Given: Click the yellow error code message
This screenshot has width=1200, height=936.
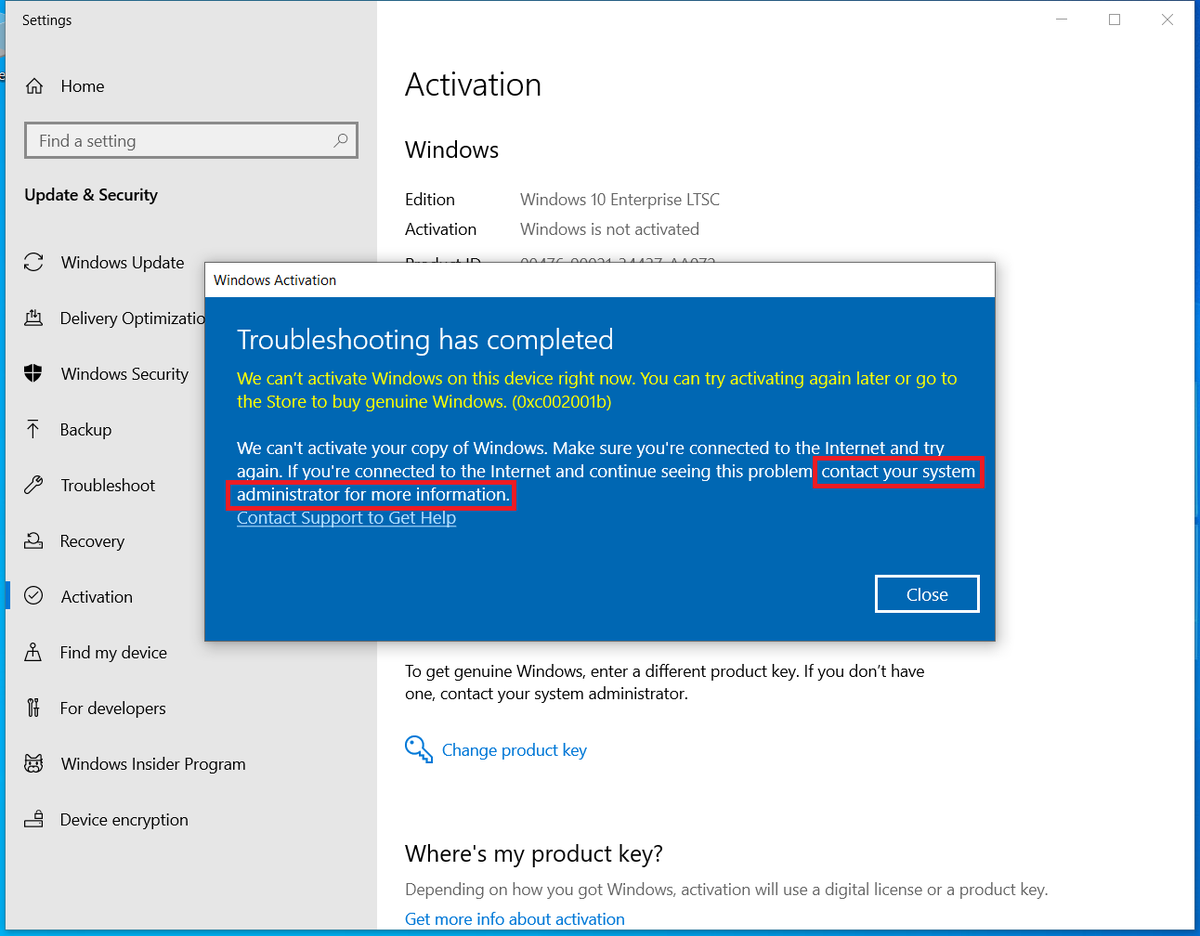Looking at the screenshot, I should (x=597, y=390).
